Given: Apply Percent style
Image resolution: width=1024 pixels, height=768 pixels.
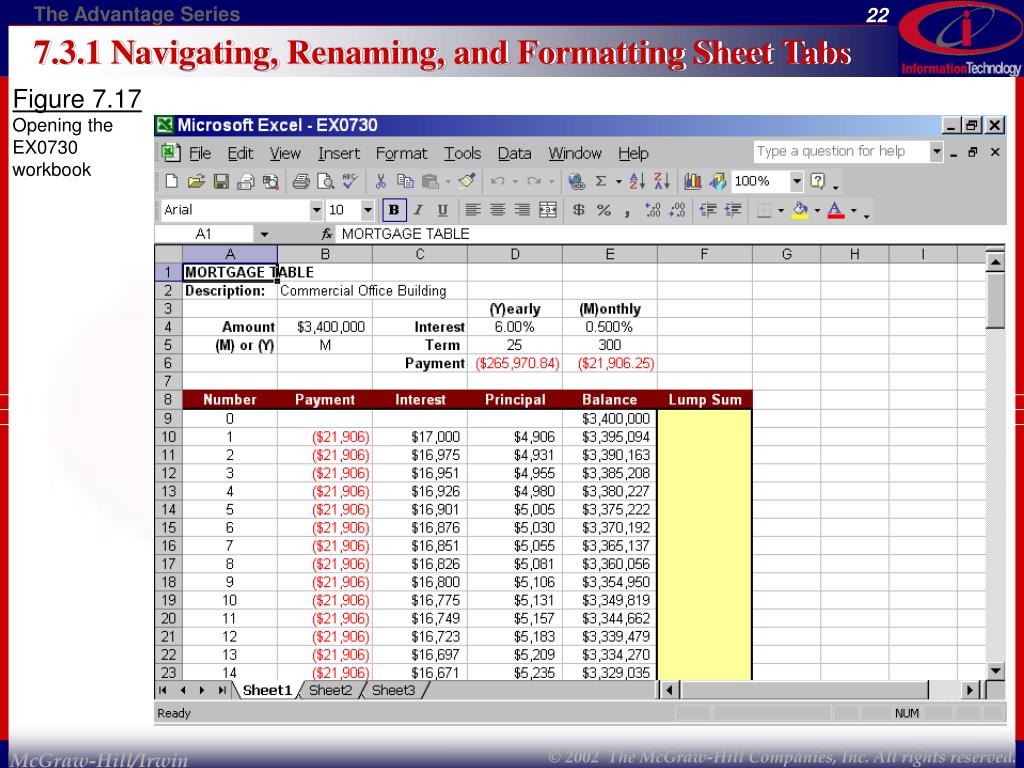Looking at the screenshot, I should click(603, 210).
